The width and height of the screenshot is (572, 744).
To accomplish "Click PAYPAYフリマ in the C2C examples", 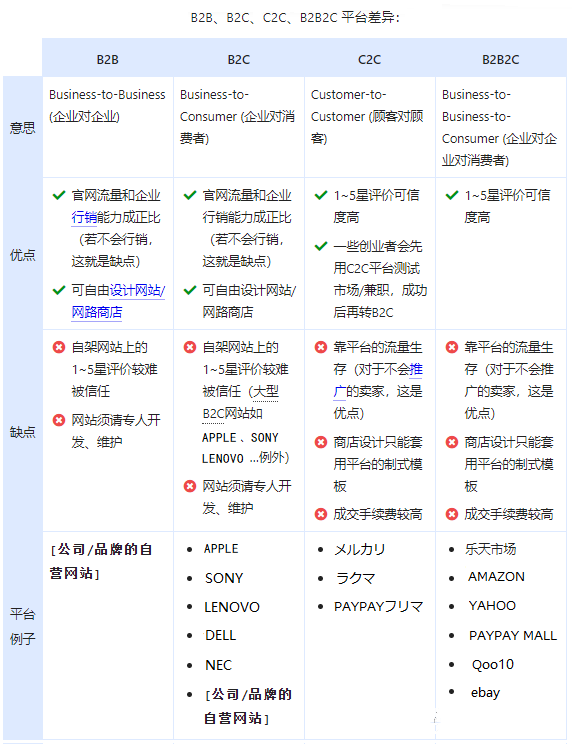I will [378, 606].
